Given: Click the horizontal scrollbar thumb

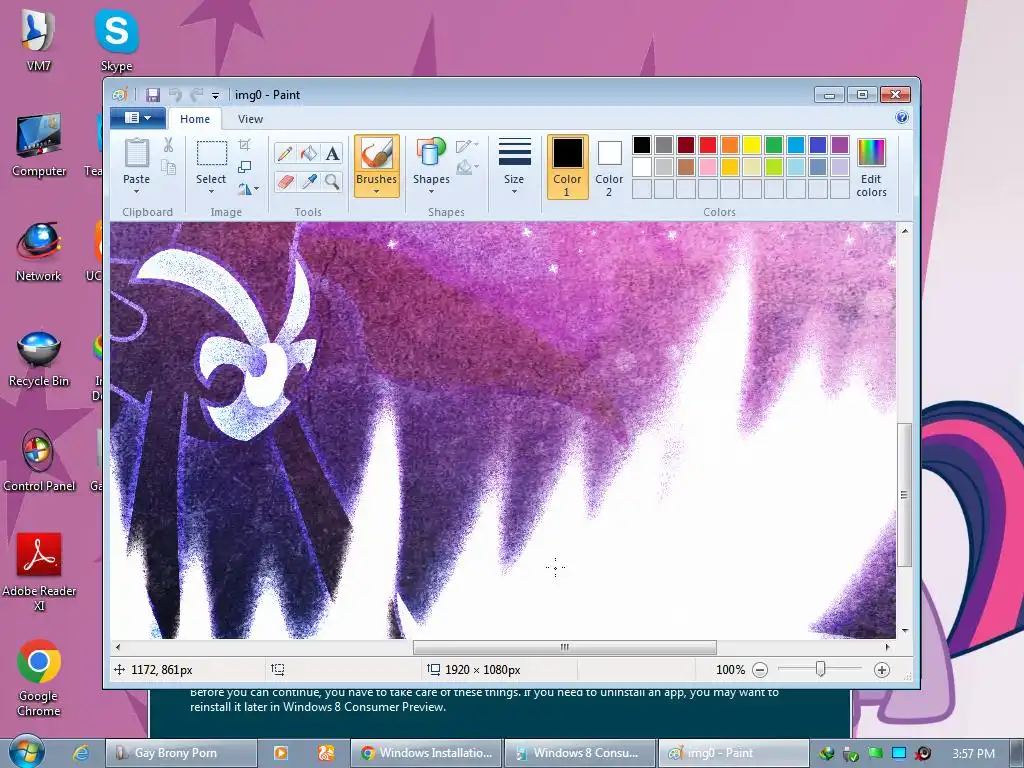Looking at the screenshot, I should (565, 647).
